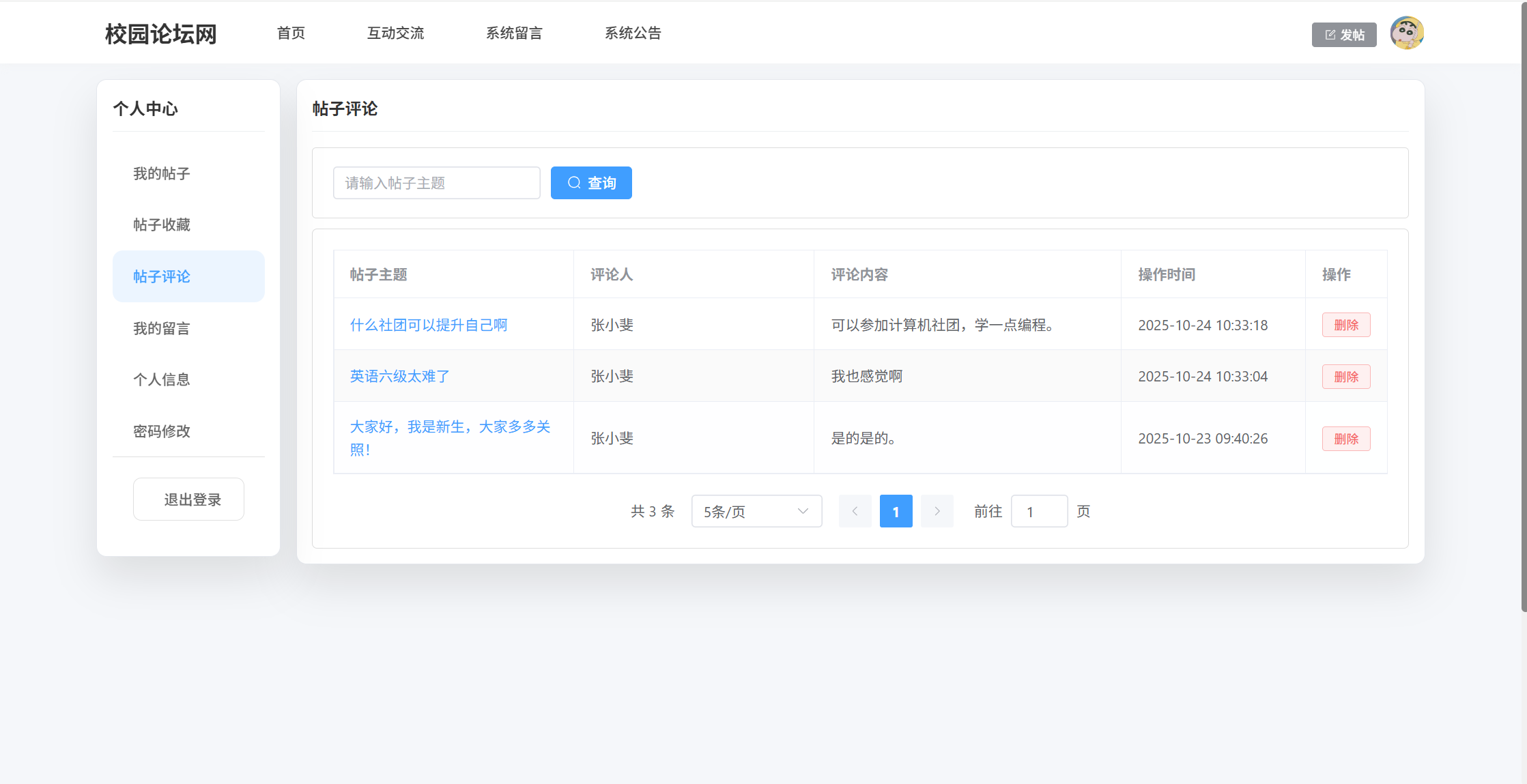
Task: Open 系统留言 in the top navigation
Action: [x=514, y=33]
